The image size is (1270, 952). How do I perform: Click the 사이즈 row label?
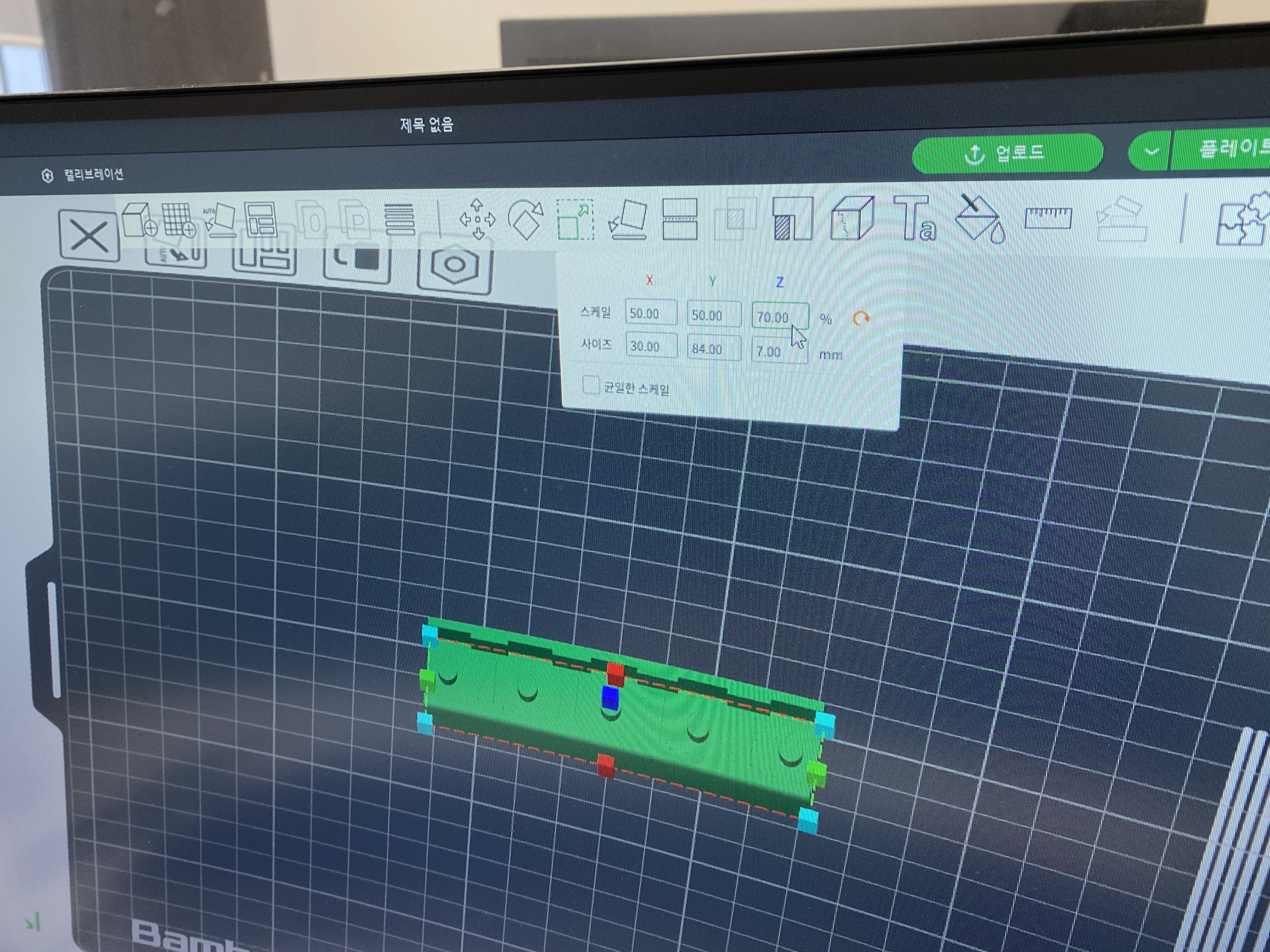596,344
